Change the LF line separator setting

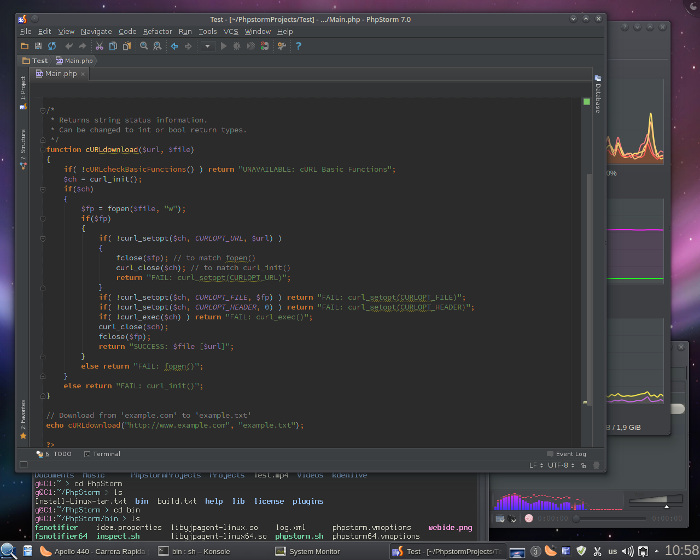536,465
